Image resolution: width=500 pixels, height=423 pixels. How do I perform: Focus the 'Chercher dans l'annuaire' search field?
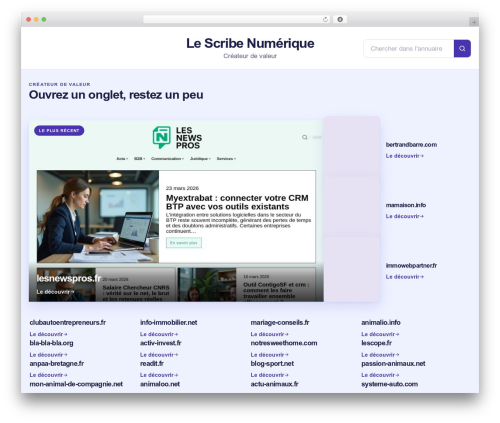point(409,49)
